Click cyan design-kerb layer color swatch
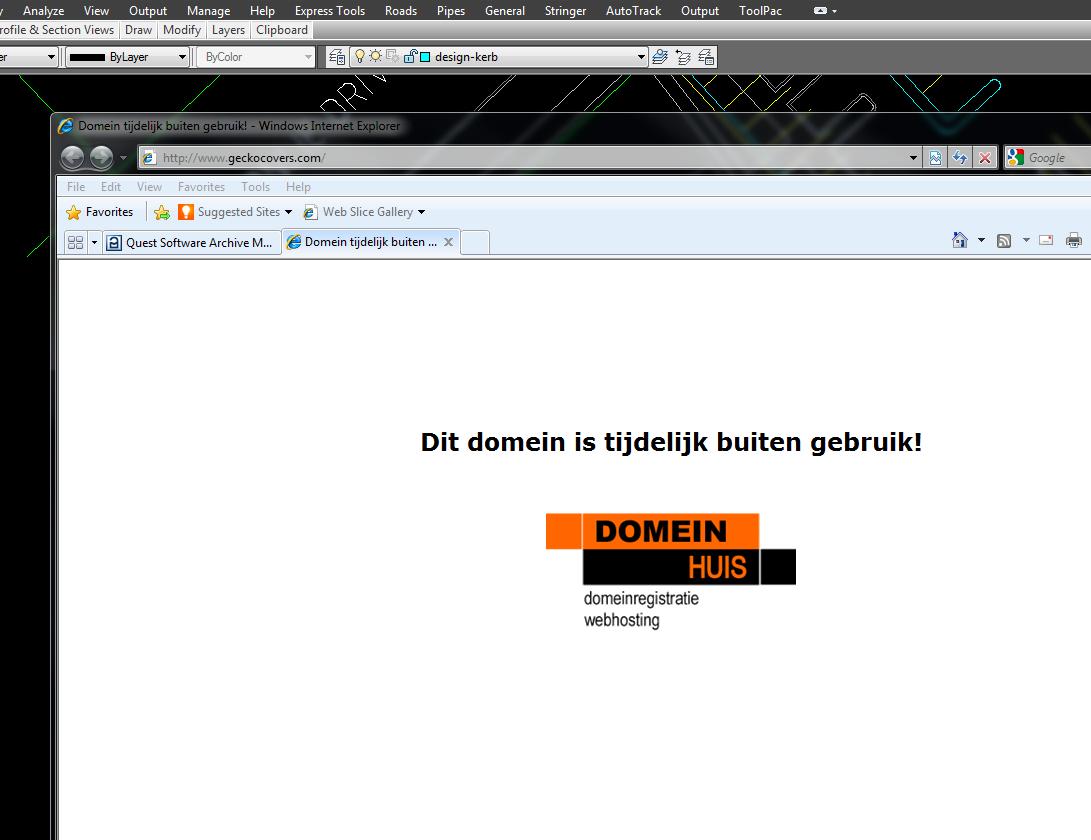This screenshot has height=840, width=1091. coord(425,57)
